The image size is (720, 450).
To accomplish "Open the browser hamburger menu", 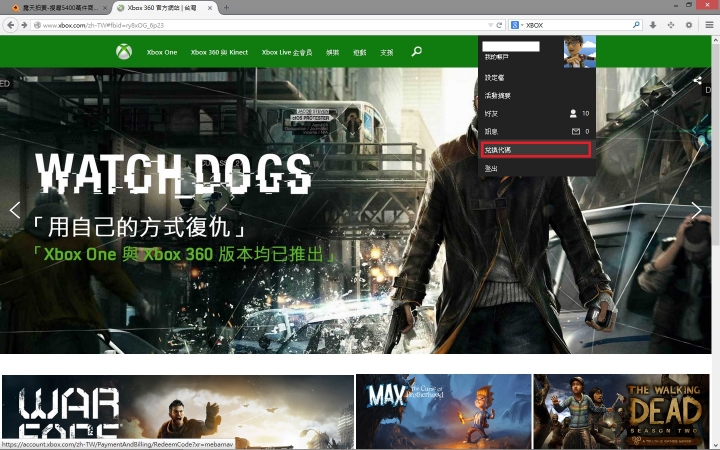I will [x=709, y=25].
